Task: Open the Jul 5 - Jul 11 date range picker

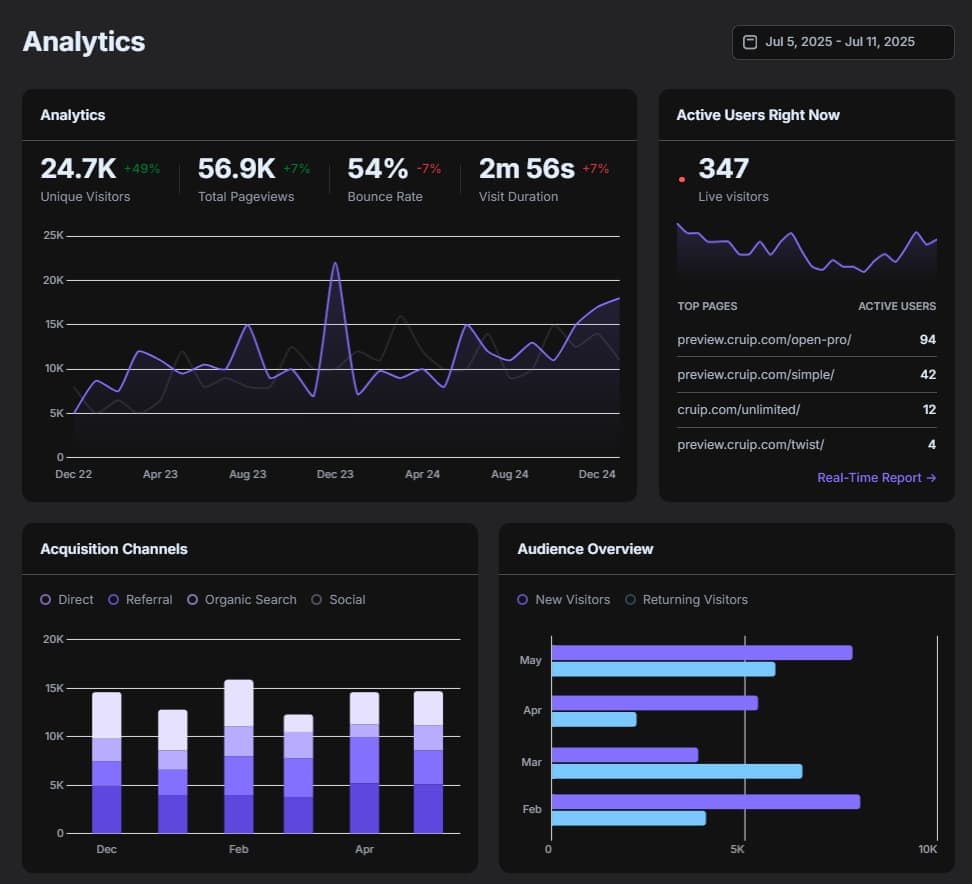Action: [842, 42]
